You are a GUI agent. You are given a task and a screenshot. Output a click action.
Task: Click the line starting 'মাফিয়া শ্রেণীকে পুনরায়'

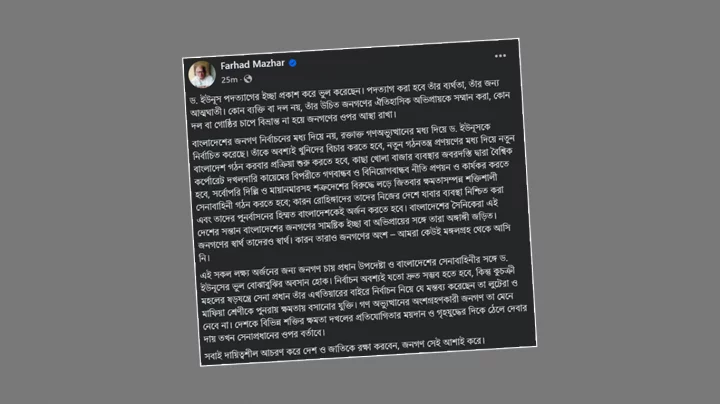click(358, 304)
